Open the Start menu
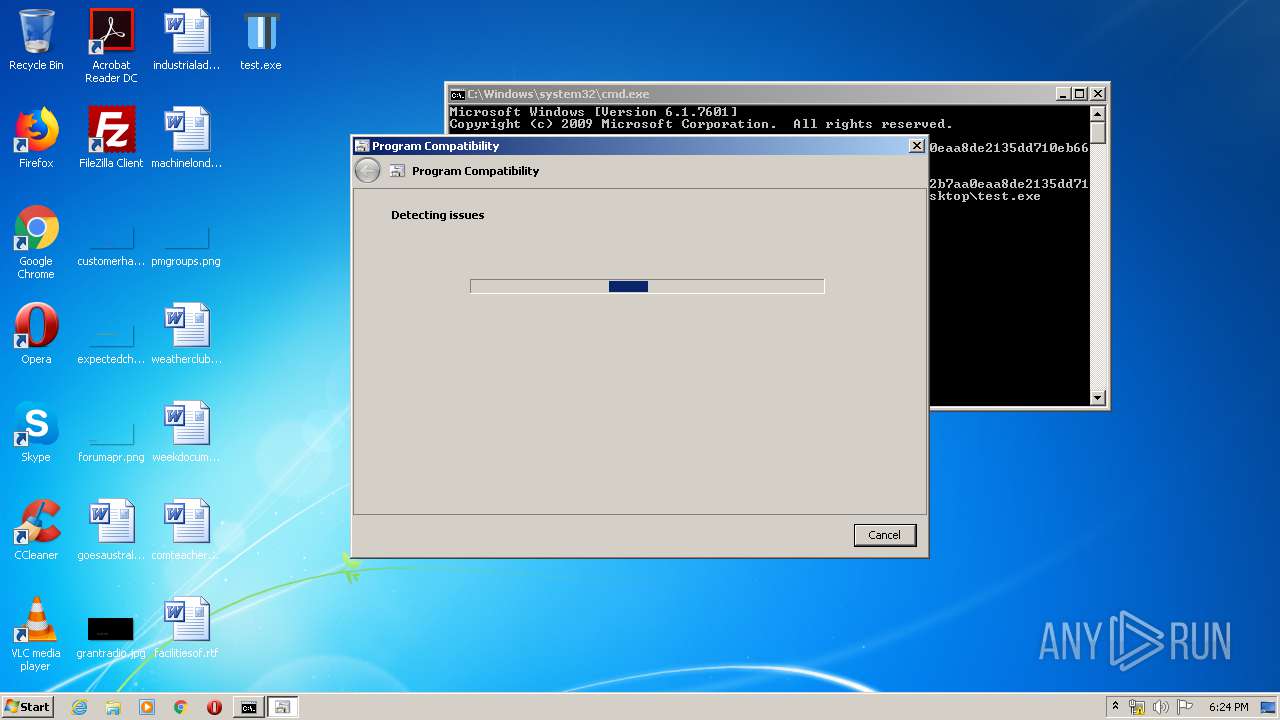This screenshot has height=720, width=1280. pyautogui.click(x=28, y=707)
